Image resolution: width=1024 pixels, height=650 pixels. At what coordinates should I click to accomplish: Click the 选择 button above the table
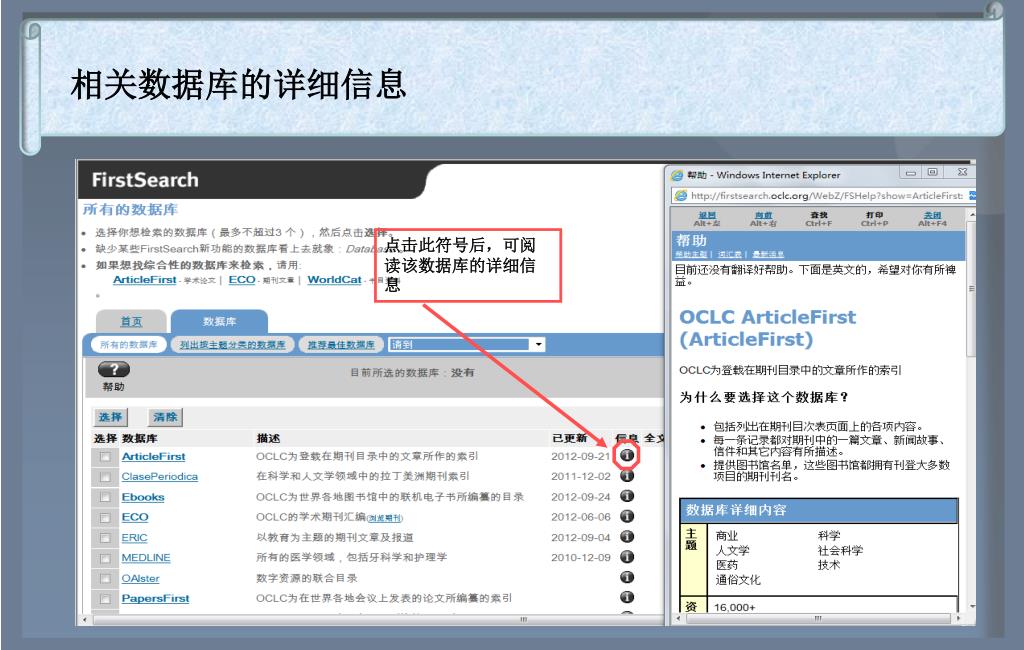click(x=110, y=417)
